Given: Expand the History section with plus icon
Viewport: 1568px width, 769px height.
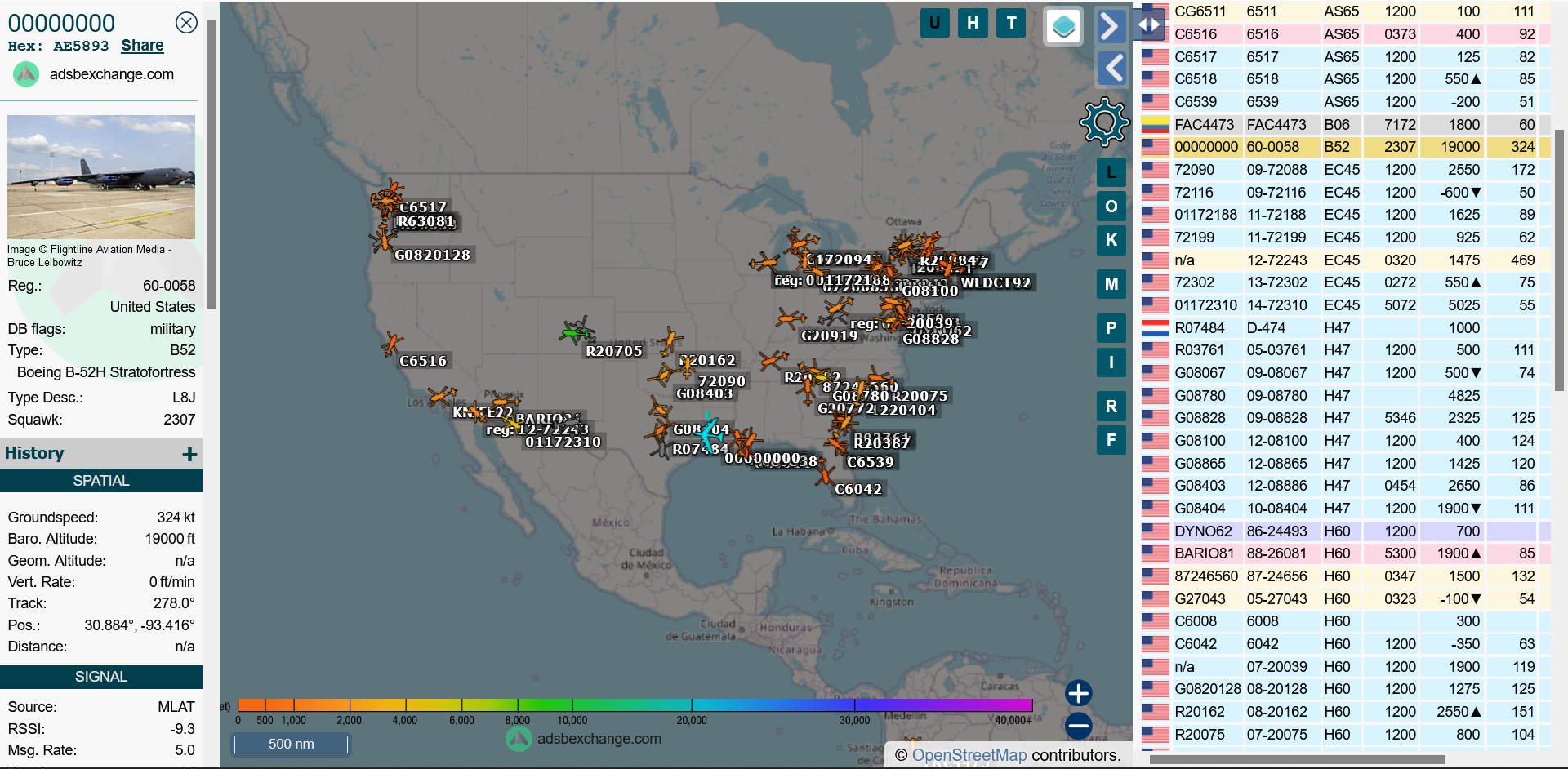Looking at the screenshot, I should coord(189,454).
